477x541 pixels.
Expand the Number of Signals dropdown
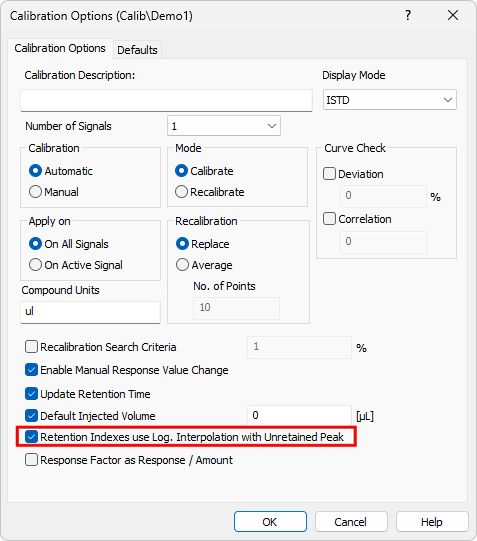pyautogui.click(x=224, y=126)
